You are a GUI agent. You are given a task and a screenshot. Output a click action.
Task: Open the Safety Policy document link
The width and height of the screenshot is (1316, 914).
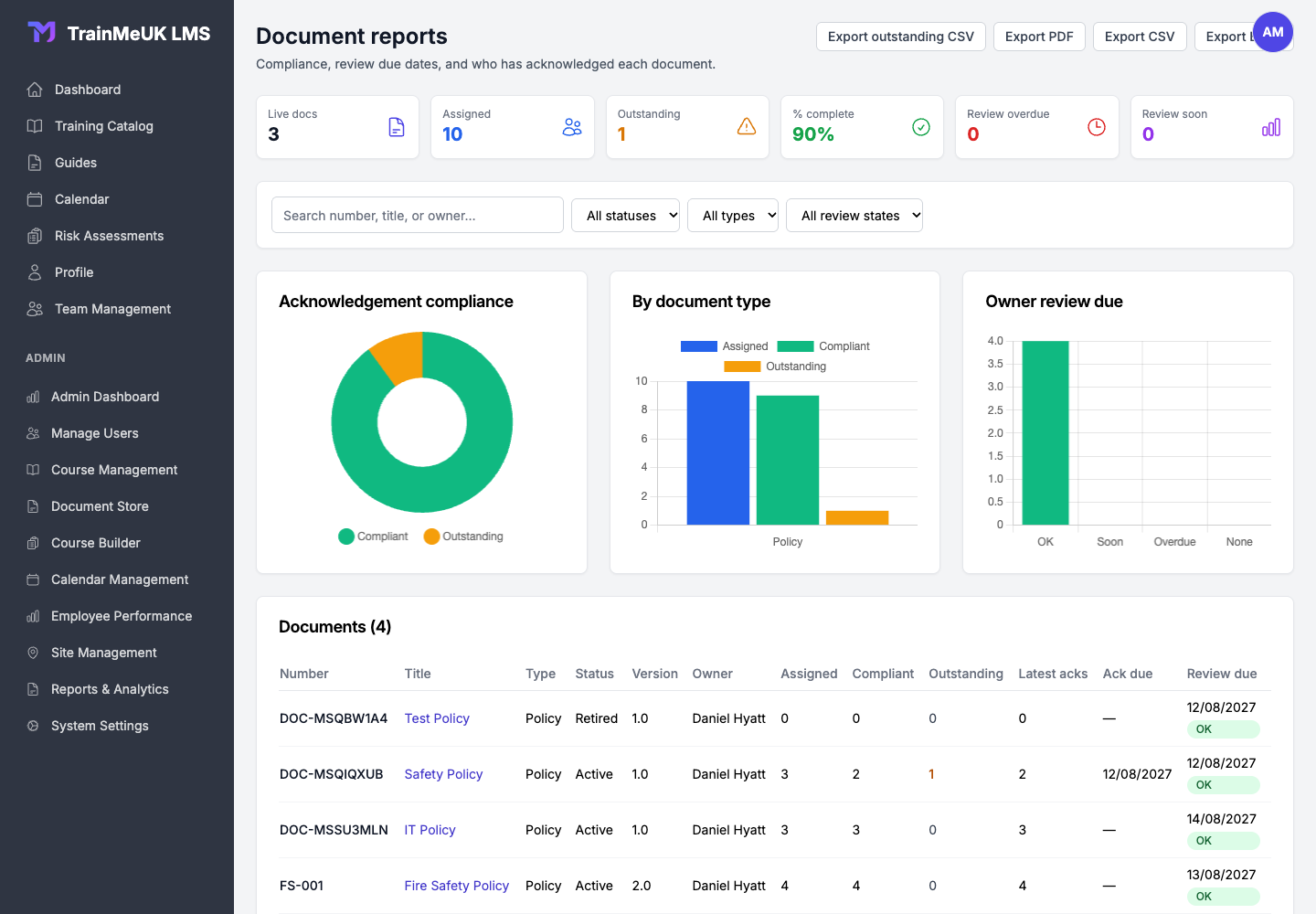point(443,774)
